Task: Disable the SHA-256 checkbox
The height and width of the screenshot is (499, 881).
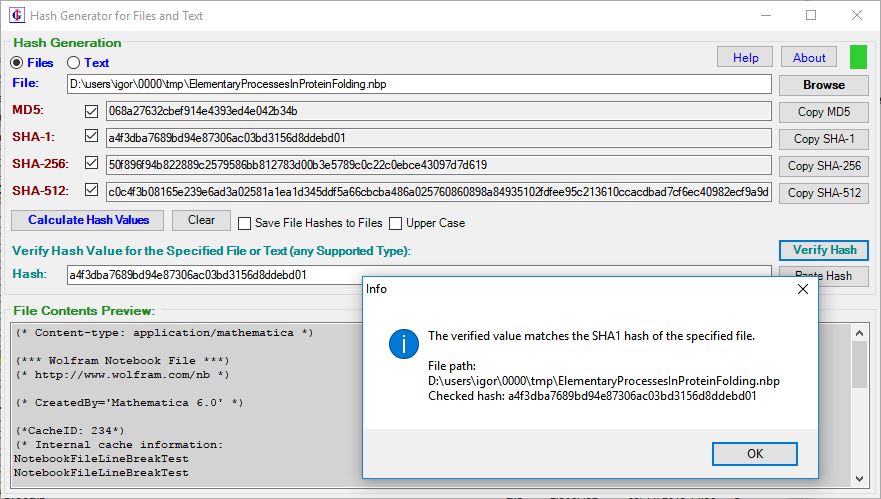Action: click(92, 164)
